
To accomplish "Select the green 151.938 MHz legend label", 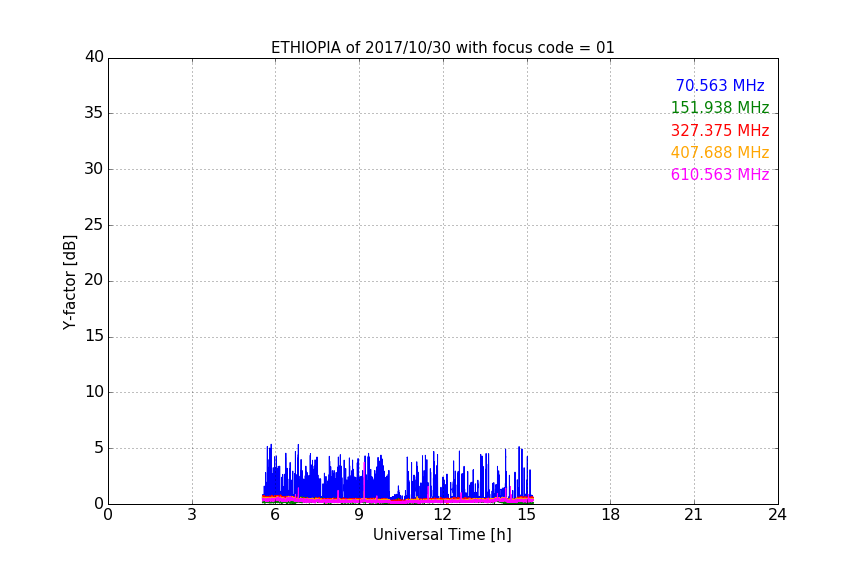I will click(x=720, y=107).
